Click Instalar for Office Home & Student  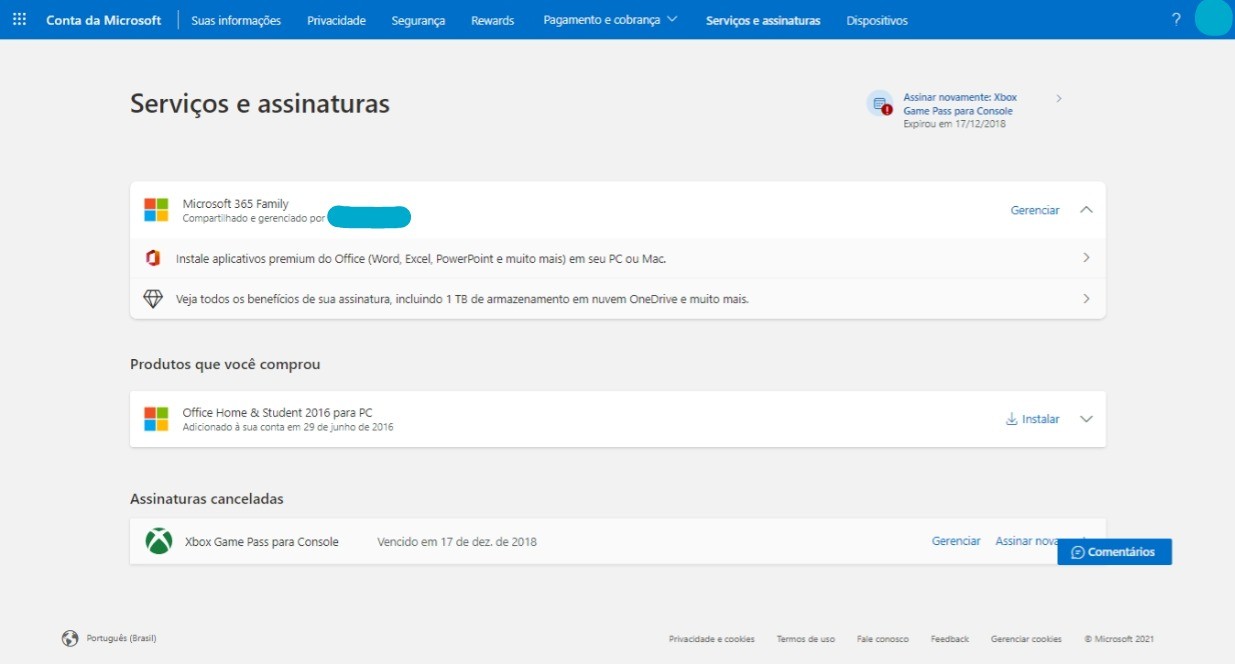pyautogui.click(x=1032, y=419)
